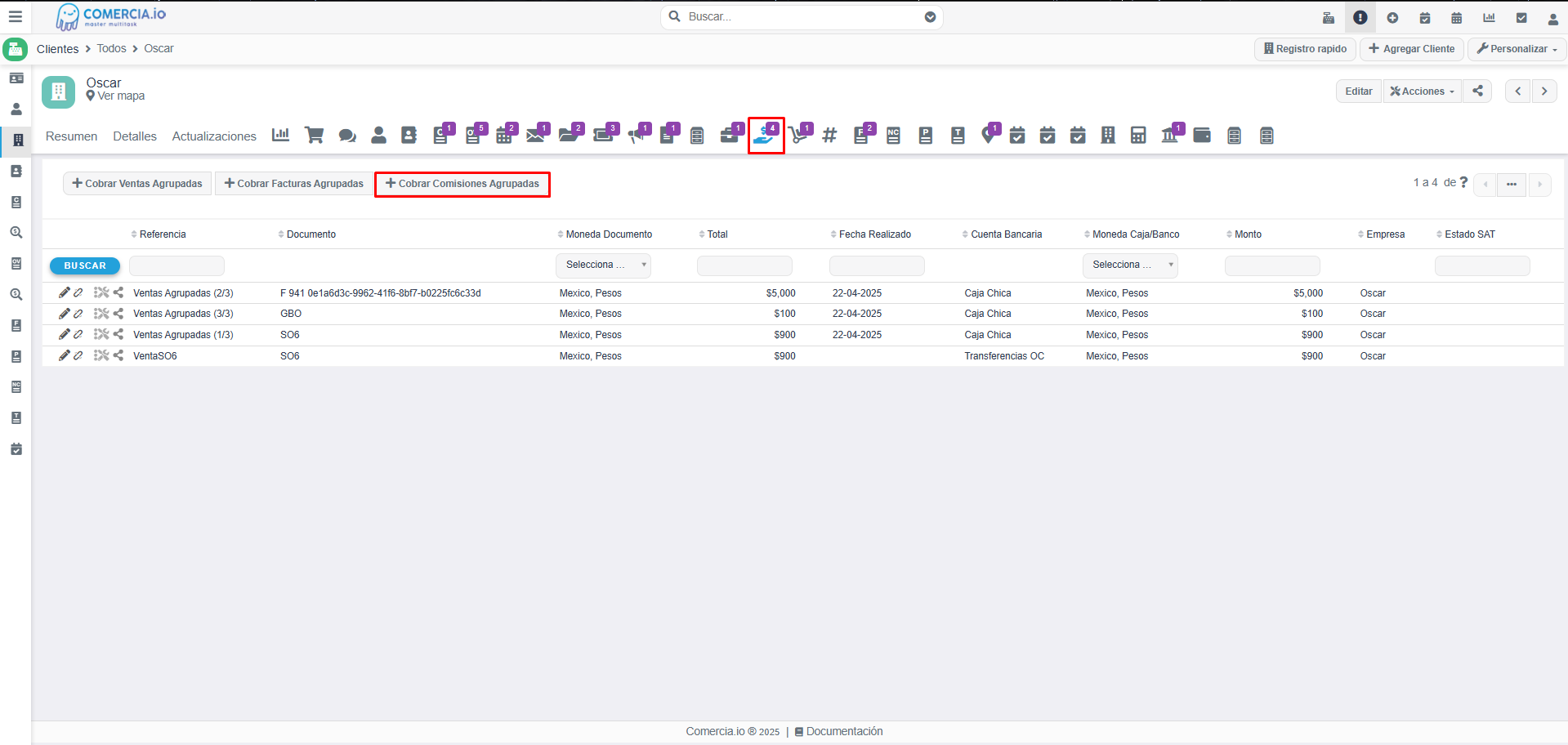Focus the Referencia filter field
Image resolution: width=1568 pixels, height=745 pixels.
[x=176, y=265]
